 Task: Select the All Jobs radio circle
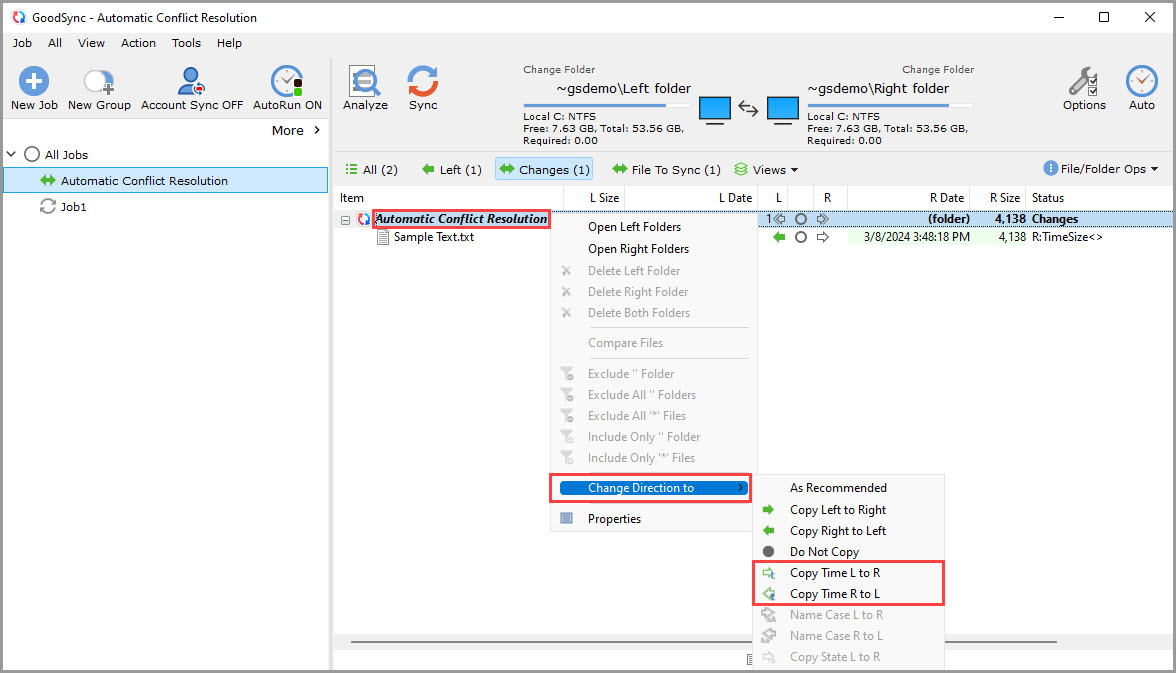click(x=32, y=155)
